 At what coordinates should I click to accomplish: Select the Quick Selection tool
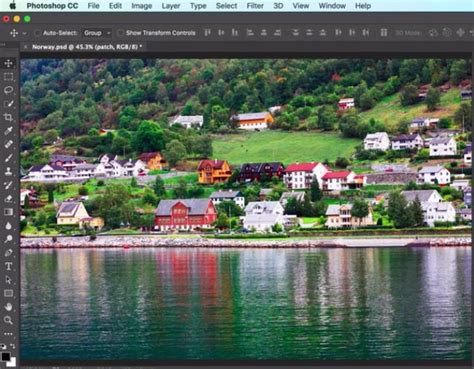coord(8,104)
